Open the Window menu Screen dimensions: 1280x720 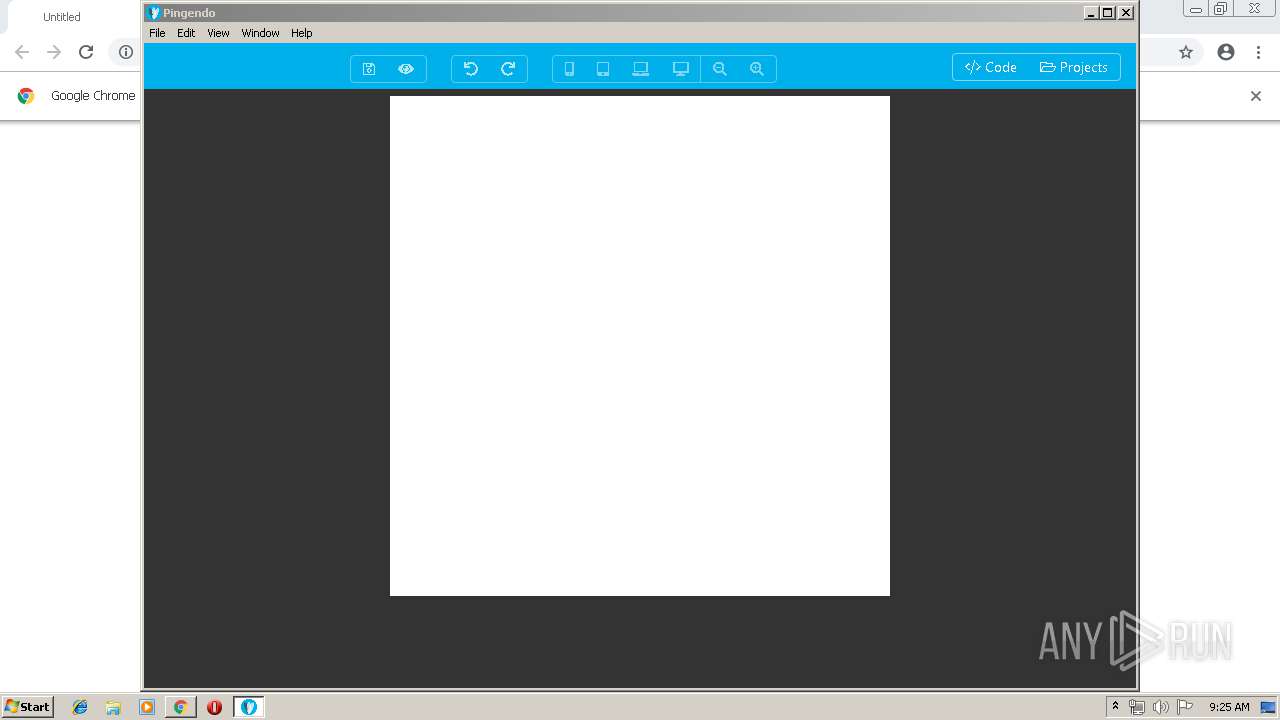[260, 33]
